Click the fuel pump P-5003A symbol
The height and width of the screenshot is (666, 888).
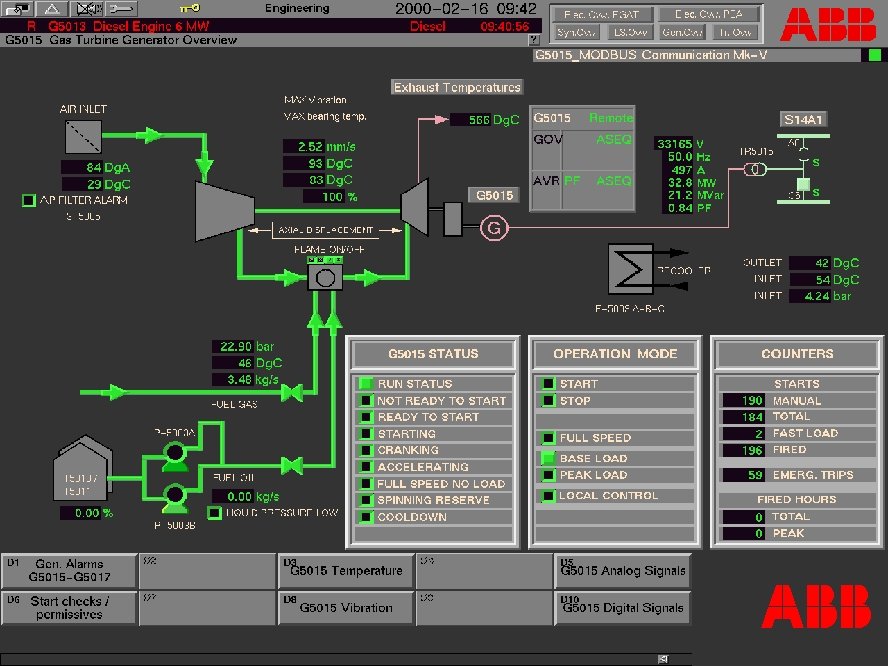(x=174, y=455)
